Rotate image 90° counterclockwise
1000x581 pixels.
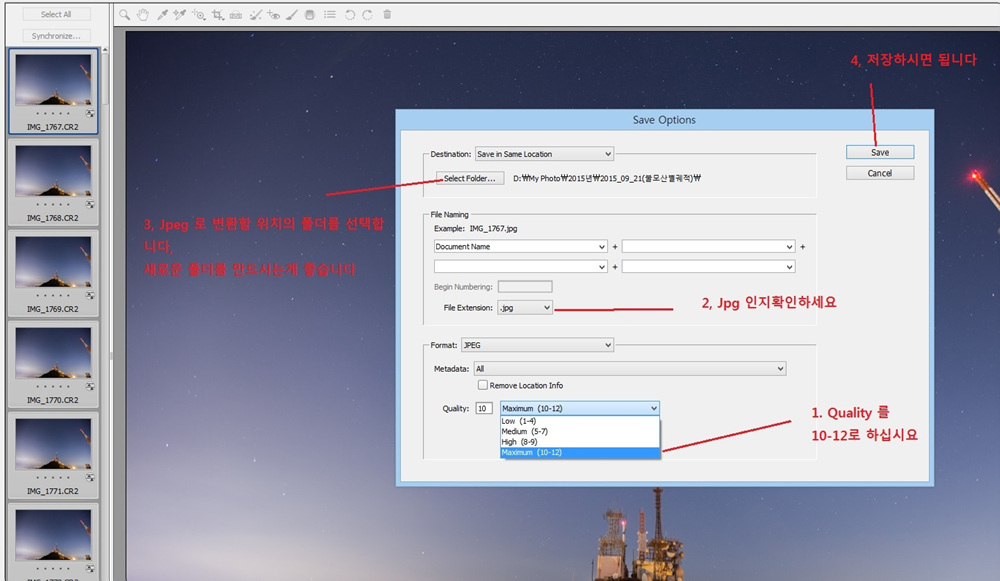(349, 15)
